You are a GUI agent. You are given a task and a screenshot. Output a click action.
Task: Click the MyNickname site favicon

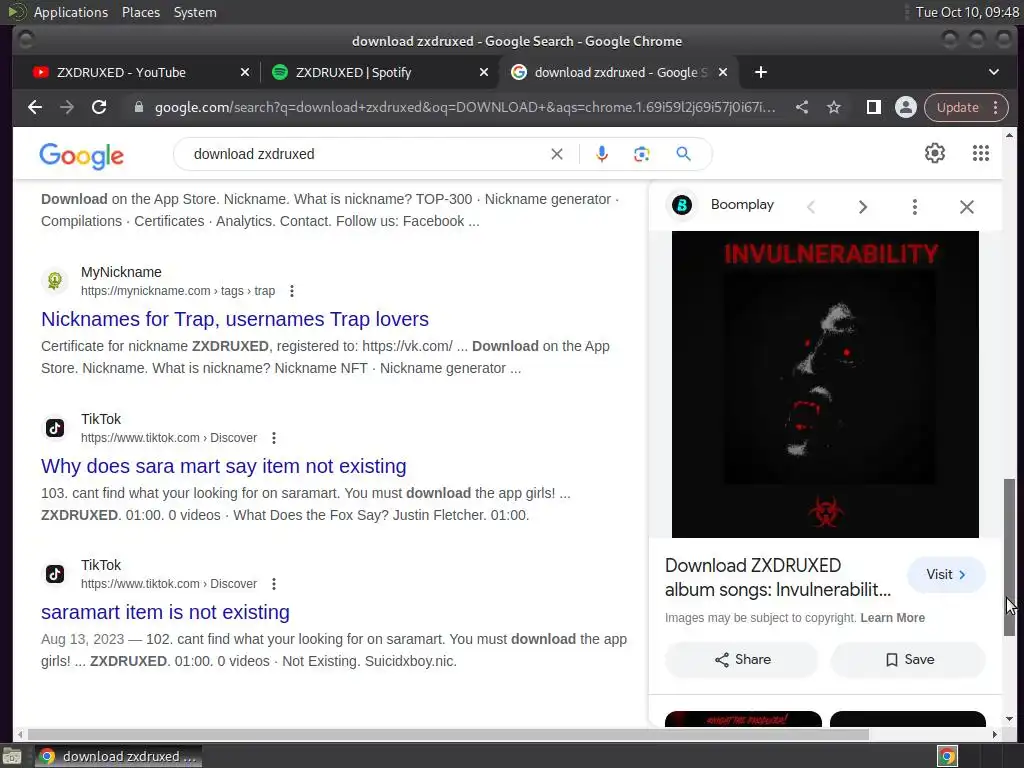coord(55,281)
